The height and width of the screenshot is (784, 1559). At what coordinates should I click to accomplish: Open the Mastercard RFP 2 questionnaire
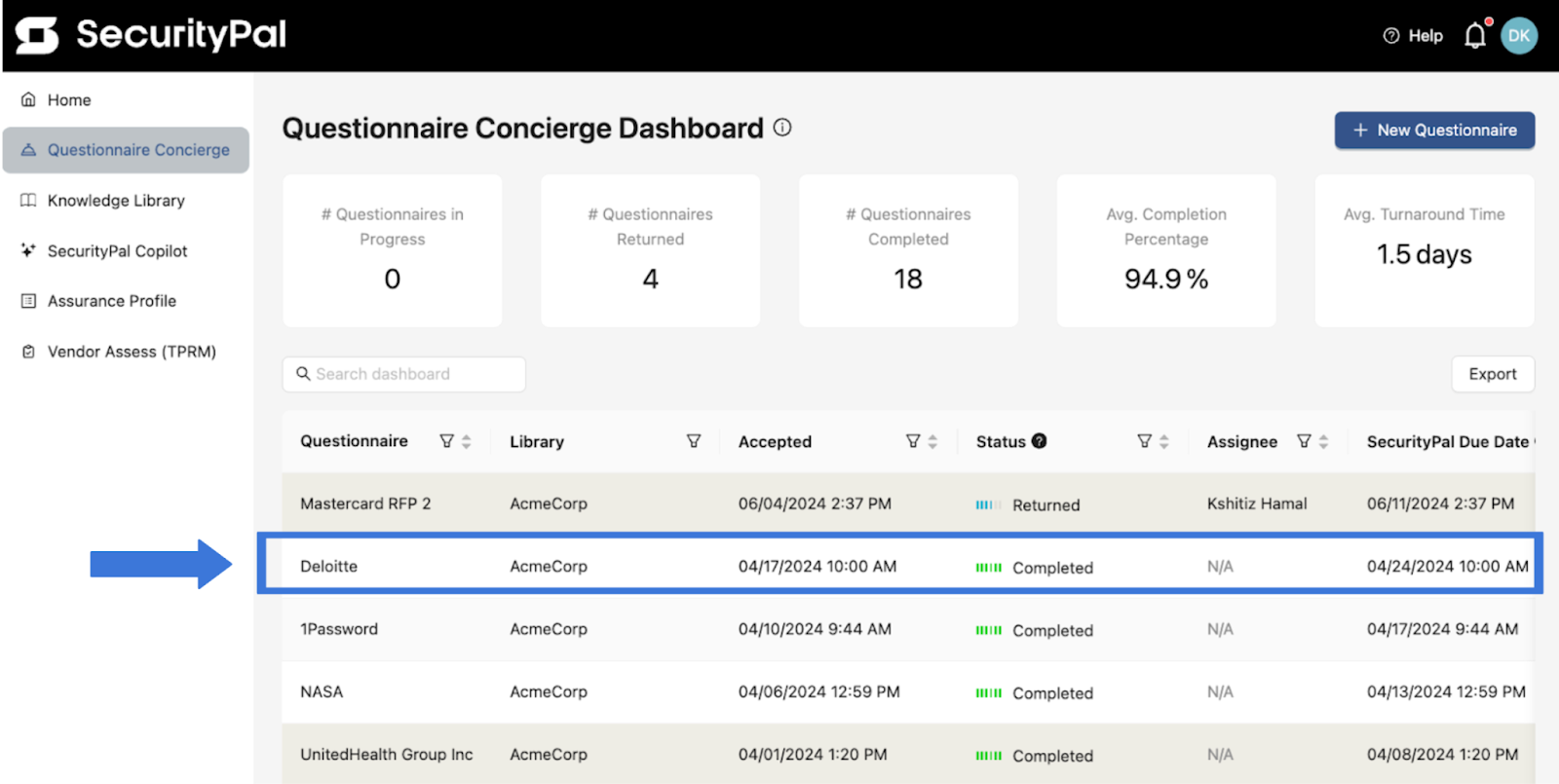365,504
